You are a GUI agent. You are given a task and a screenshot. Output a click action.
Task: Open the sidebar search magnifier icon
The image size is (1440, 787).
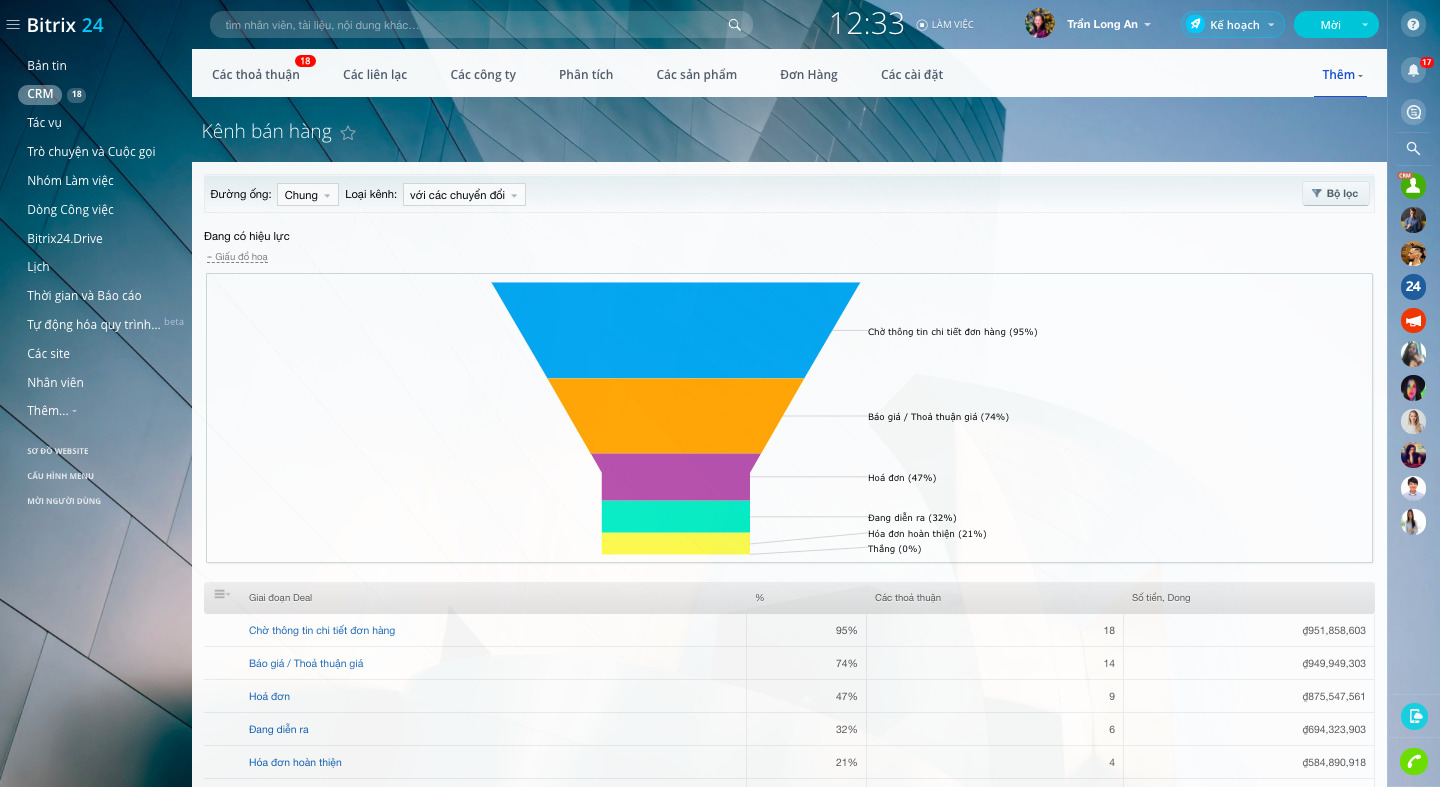point(1413,148)
